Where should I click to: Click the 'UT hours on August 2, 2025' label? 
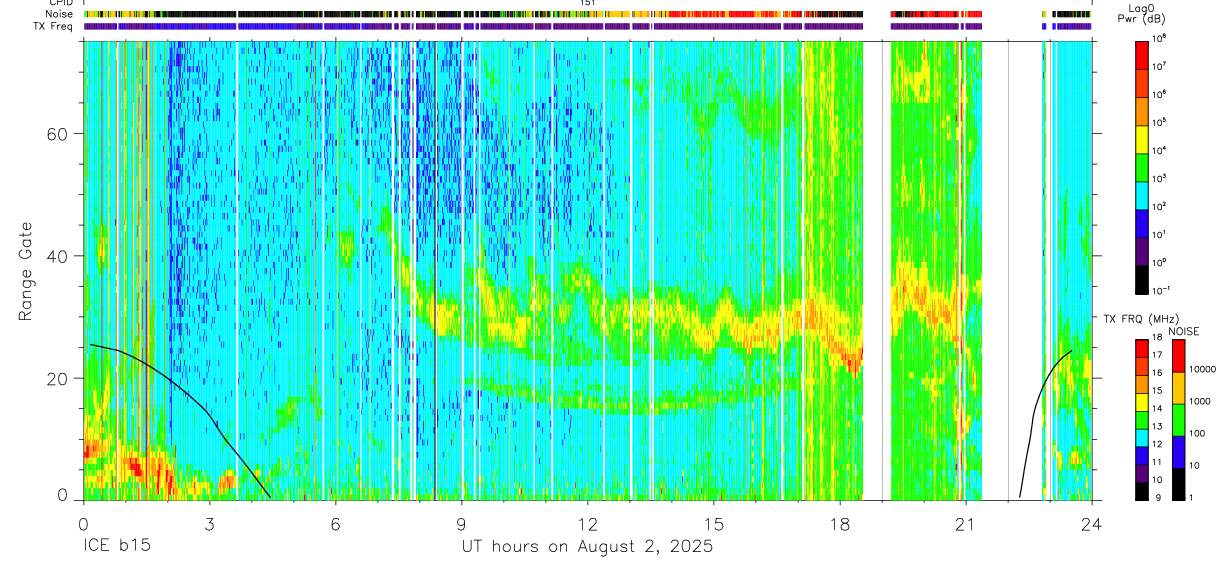click(x=587, y=547)
